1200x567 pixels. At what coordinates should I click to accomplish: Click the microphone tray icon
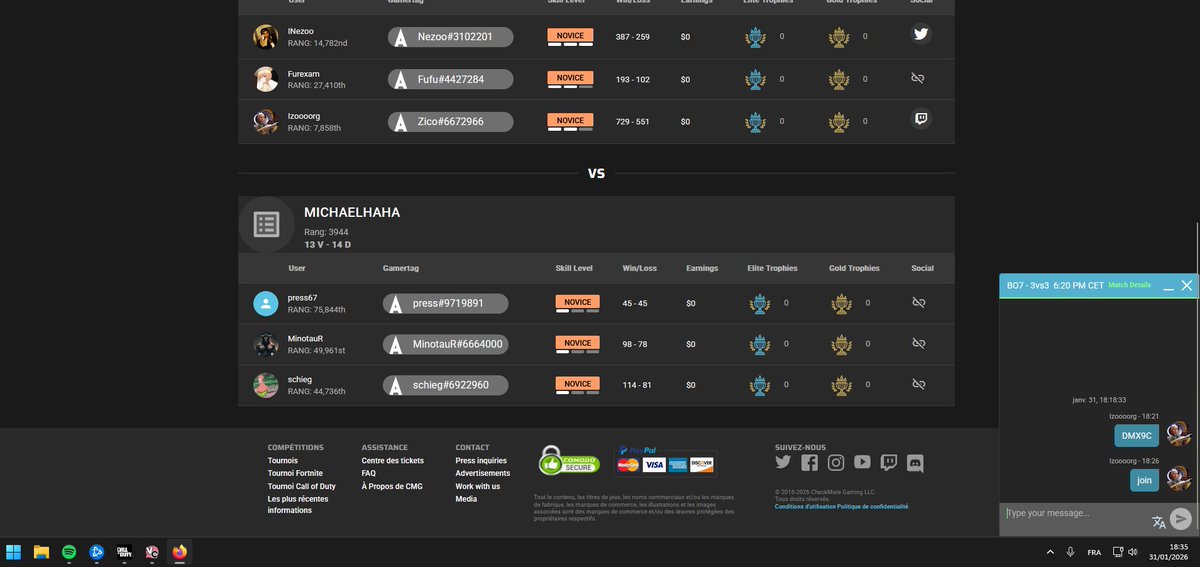tap(1070, 552)
